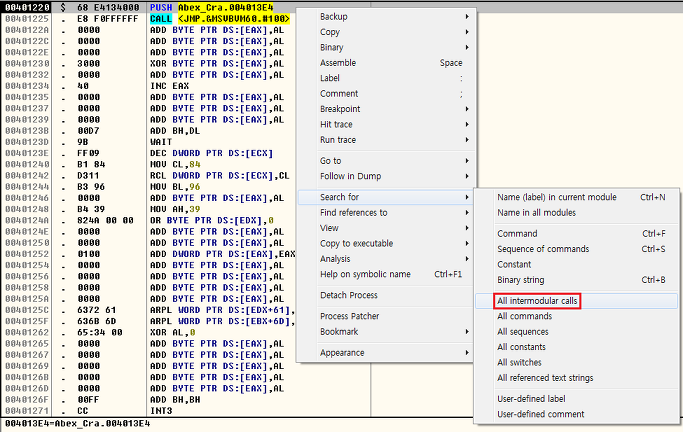The height and width of the screenshot is (432, 683).
Task: Select the MOV BL,96 instruction
Action: [175, 187]
